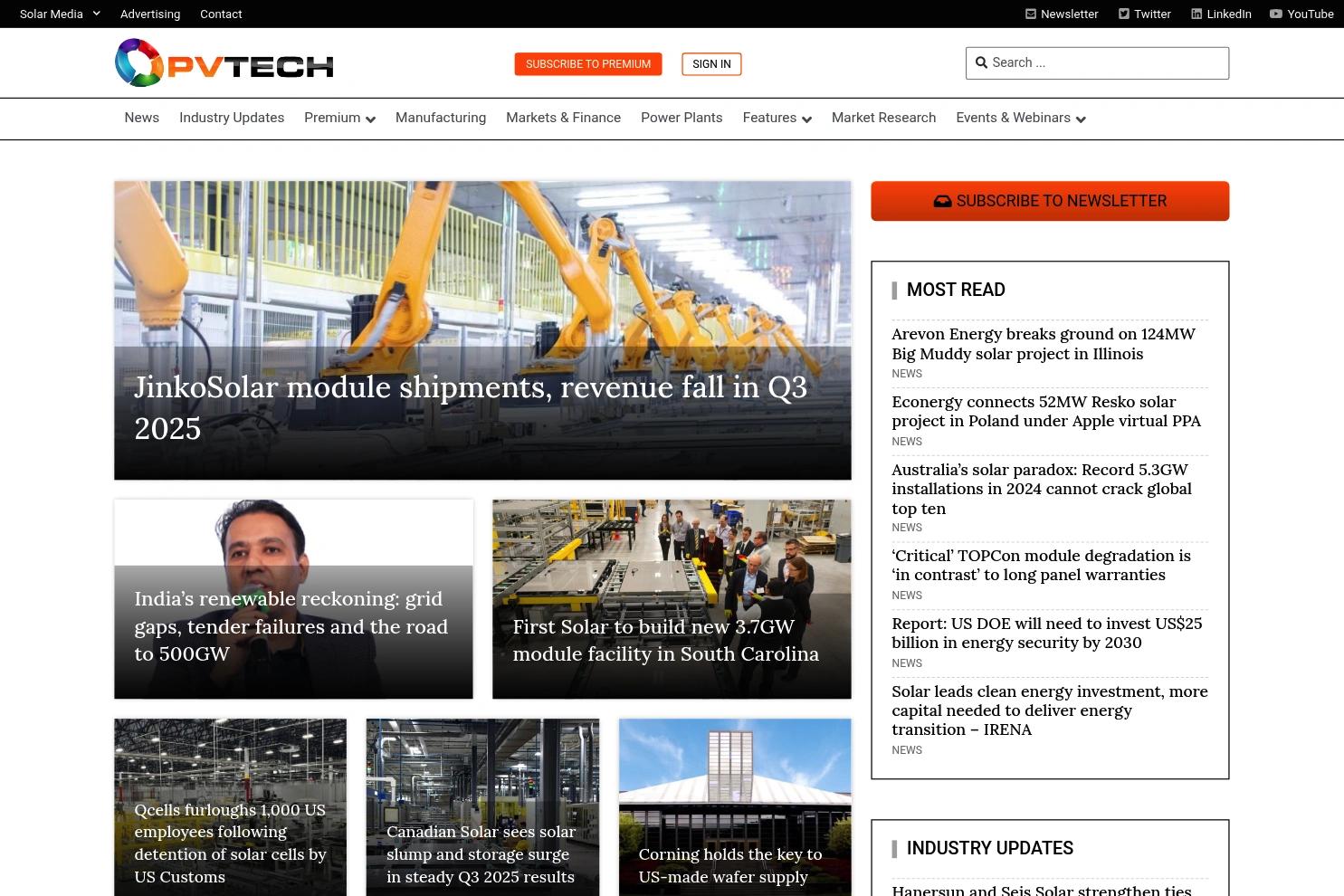Screen dimensions: 1344x896
Task: Click the MOST READ heading
Action: pos(956,290)
